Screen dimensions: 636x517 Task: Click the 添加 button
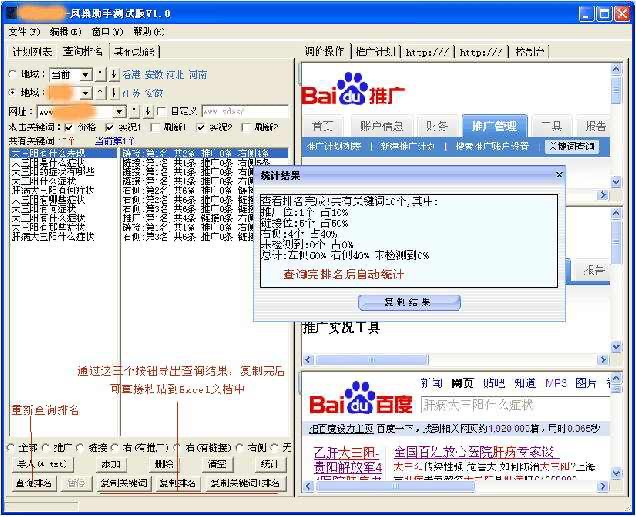pyautogui.click(x=111, y=464)
